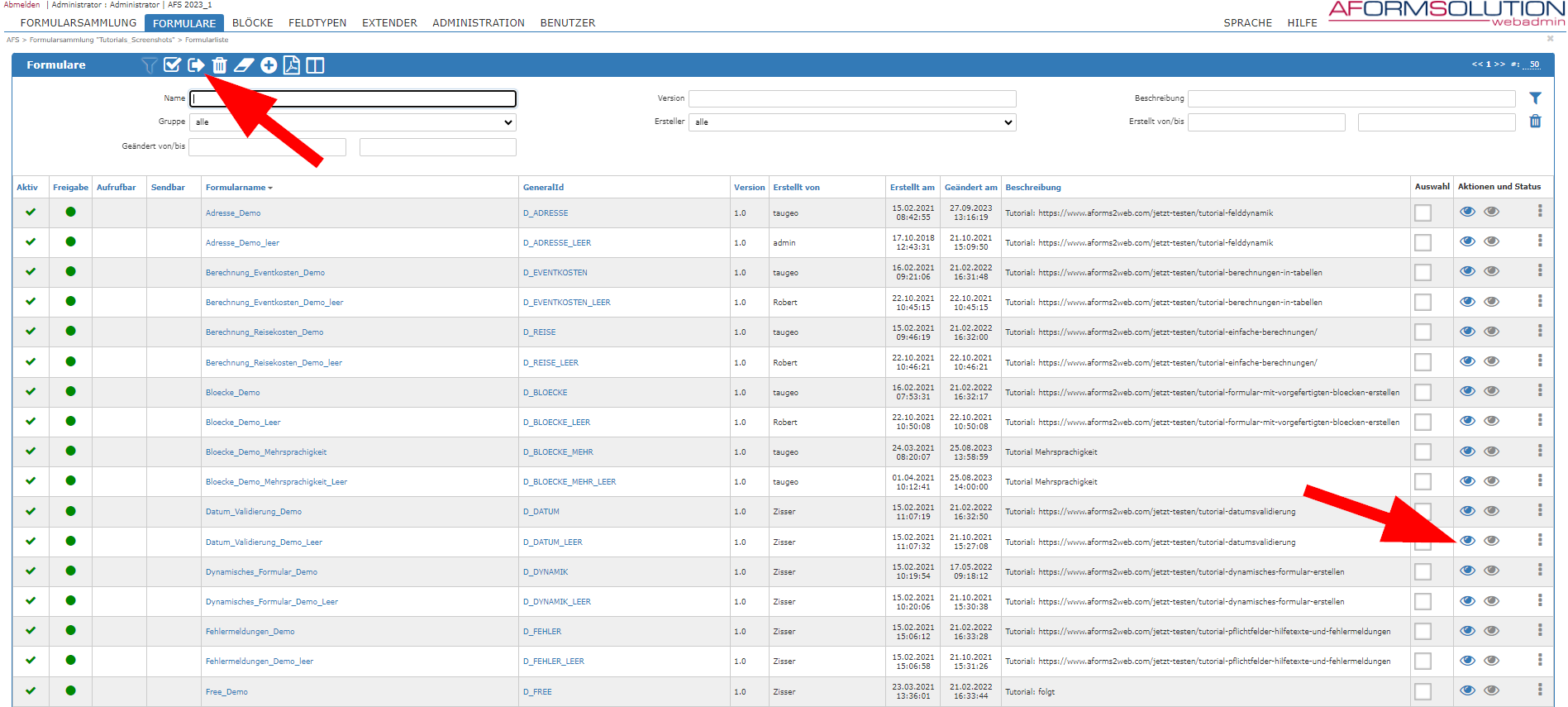Screen dimensions: 1568x707
Task: Toggle the filter funnel icon in Formulare header
Action: (149, 65)
